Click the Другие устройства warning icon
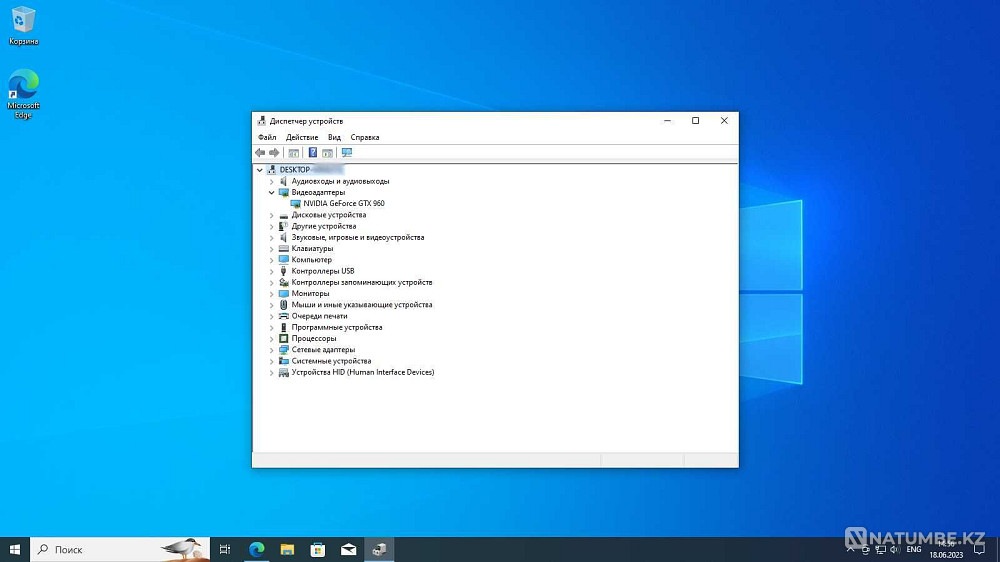1000x562 pixels. [x=284, y=226]
